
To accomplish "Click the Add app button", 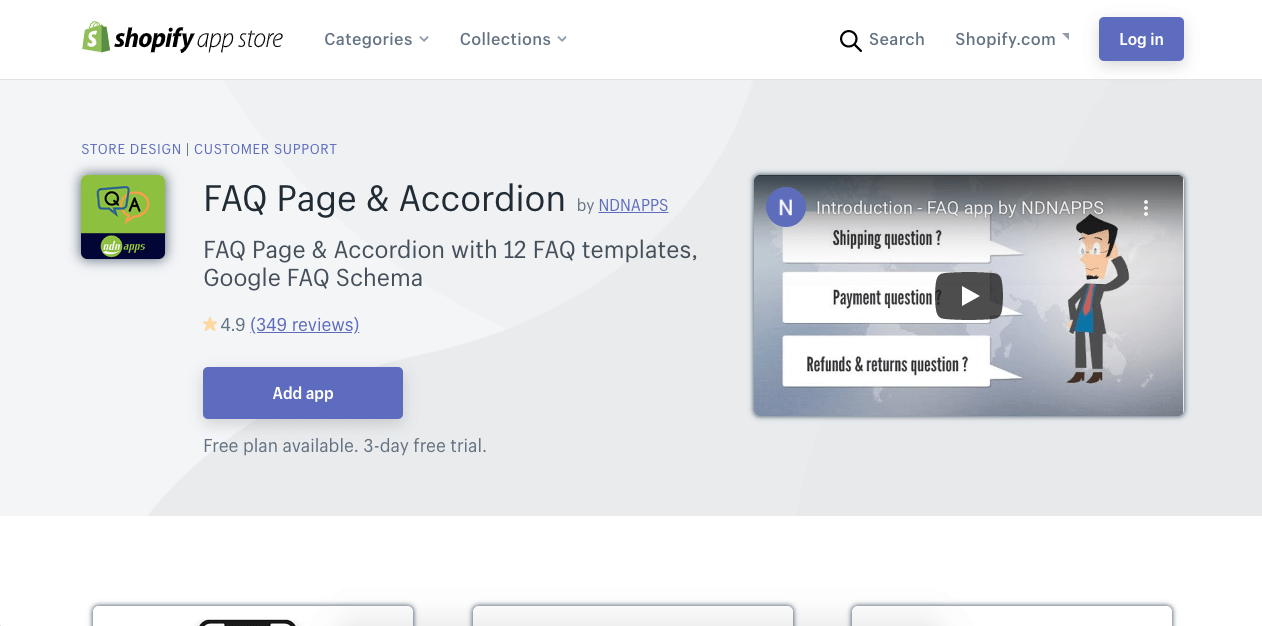I will pyautogui.click(x=303, y=393).
